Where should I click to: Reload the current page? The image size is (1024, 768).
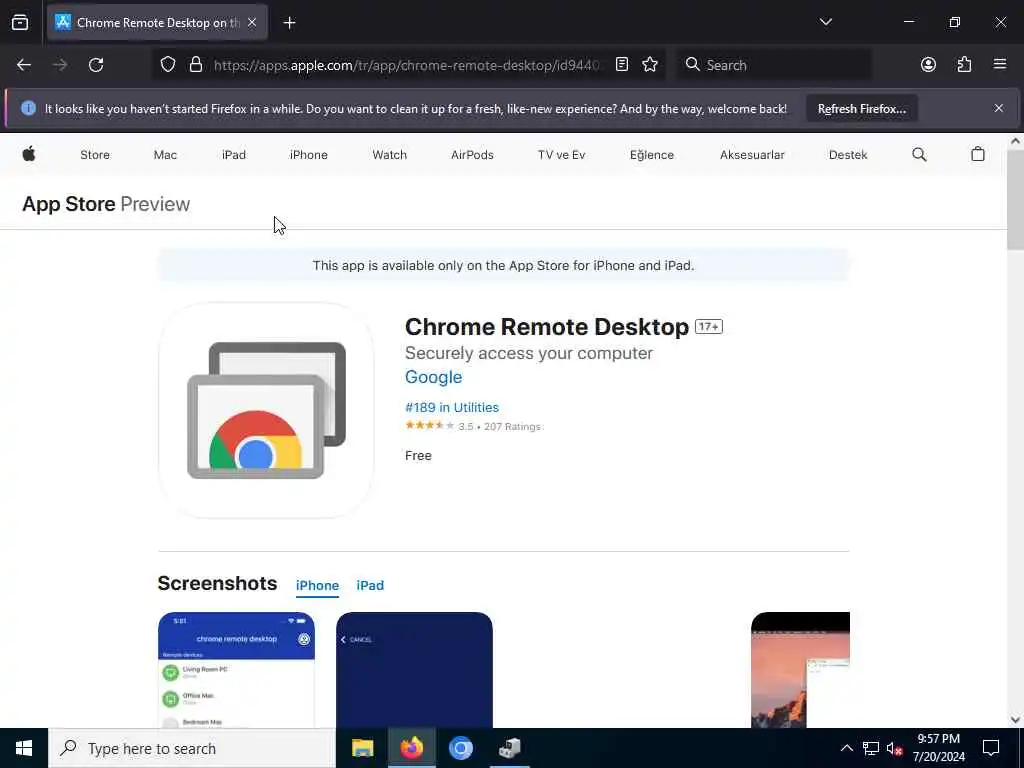[x=96, y=65]
